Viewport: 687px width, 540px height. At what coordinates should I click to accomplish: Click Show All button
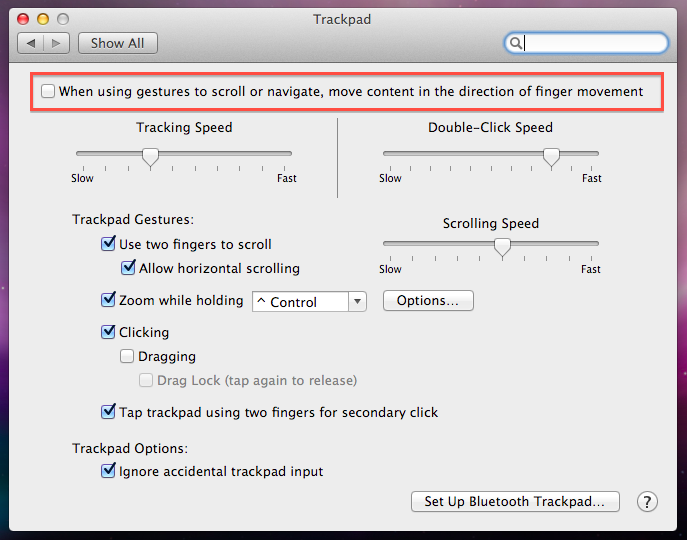point(117,43)
